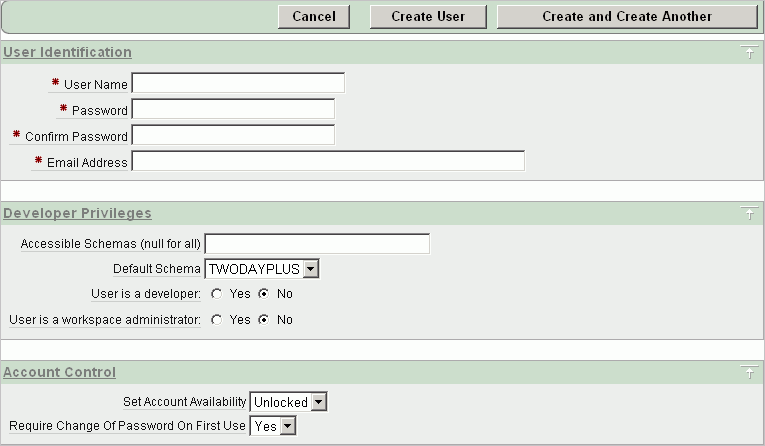765x446 pixels.
Task: Click top arrow icon in User Identification header
Action: 749,53
